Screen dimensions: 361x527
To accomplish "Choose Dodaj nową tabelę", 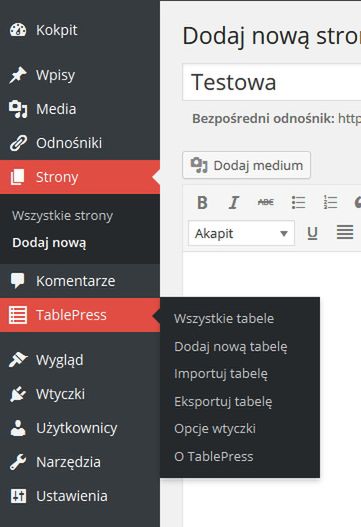I will [x=231, y=346].
